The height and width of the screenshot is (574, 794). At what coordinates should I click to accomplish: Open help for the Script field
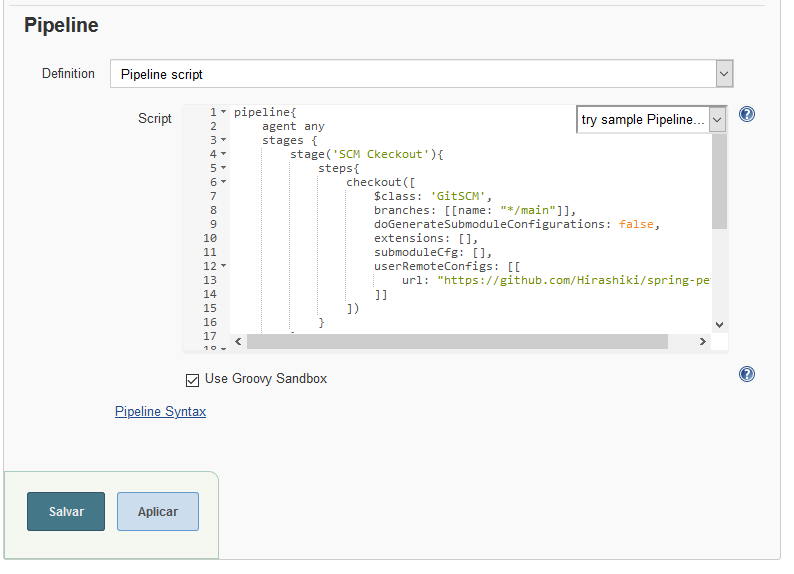(x=746, y=114)
